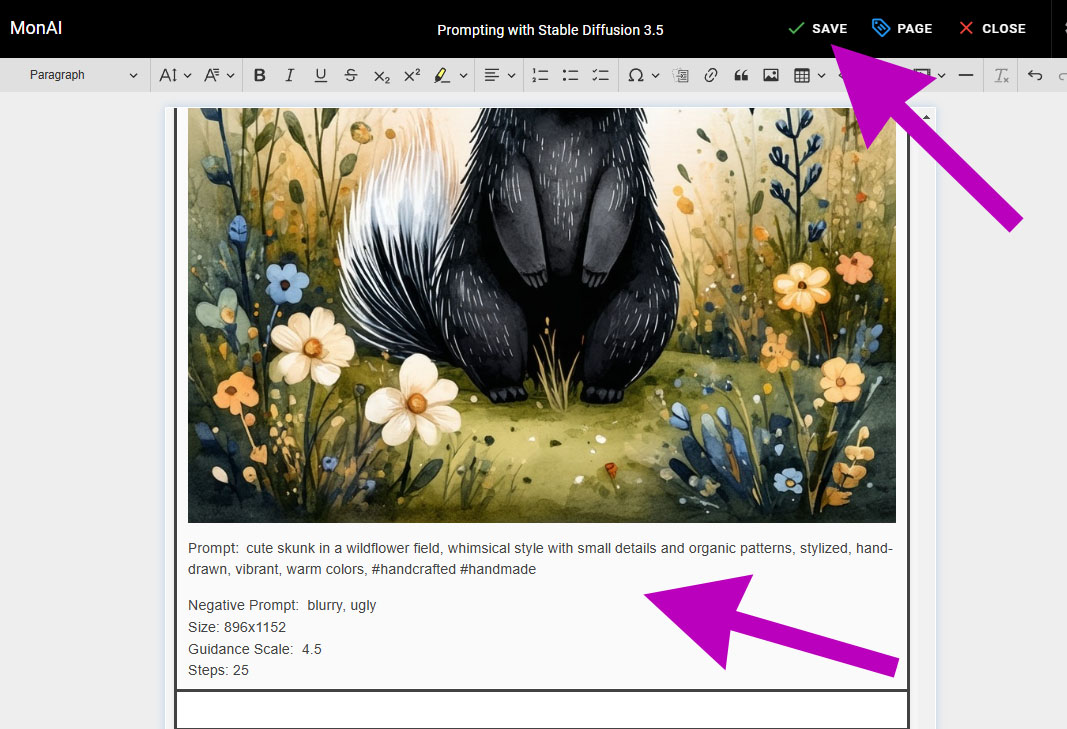
Task: Open the insert table dropdown
Action: [x=808, y=75]
